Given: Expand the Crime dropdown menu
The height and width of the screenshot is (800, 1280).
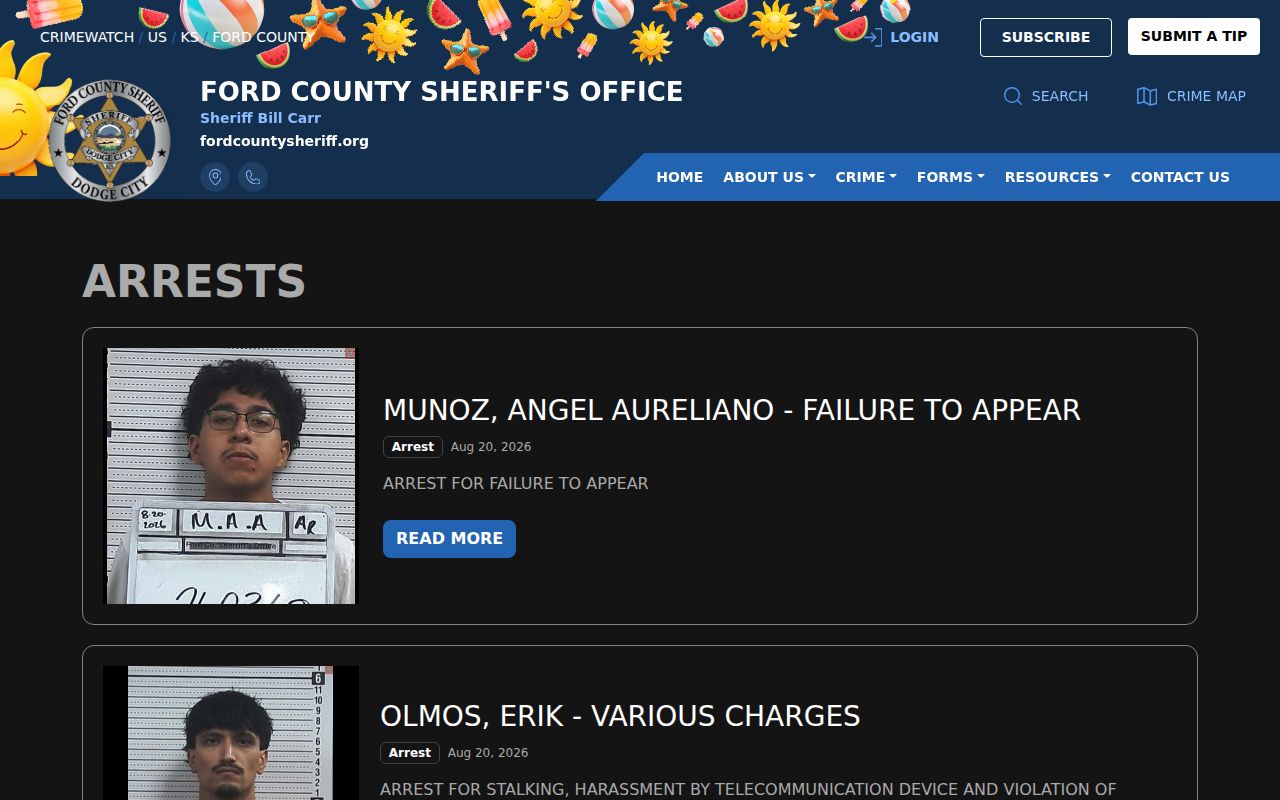Looking at the screenshot, I should tap(866, 177).
